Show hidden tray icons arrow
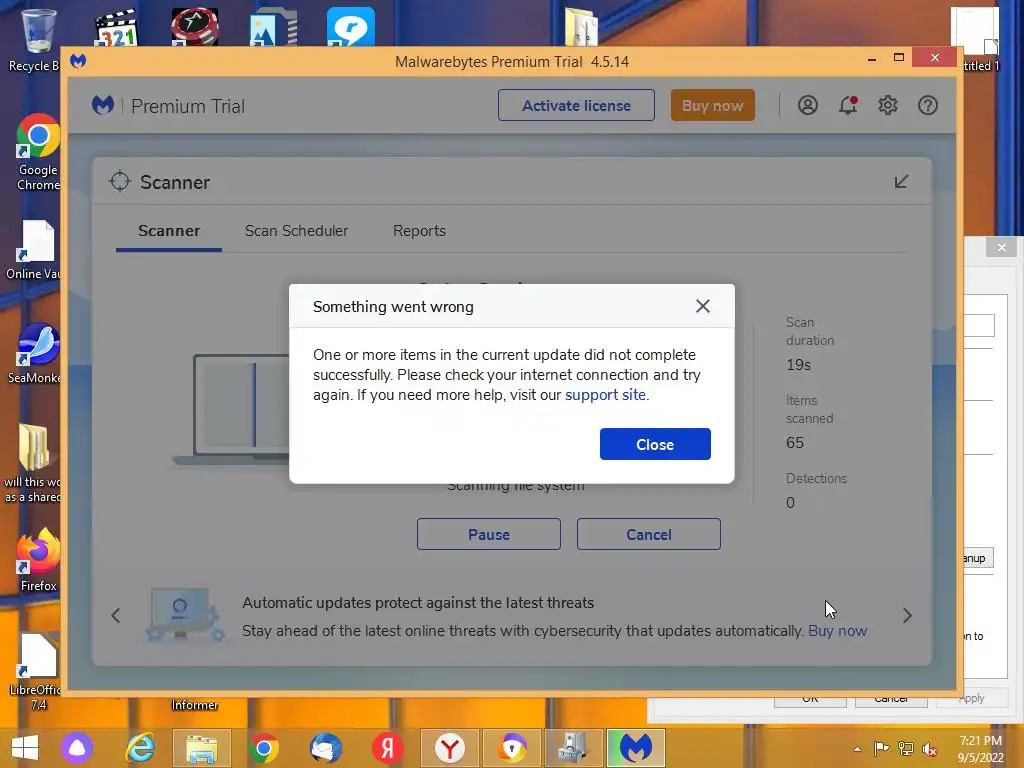The image size is (1024, 768). tap(857, 748)
